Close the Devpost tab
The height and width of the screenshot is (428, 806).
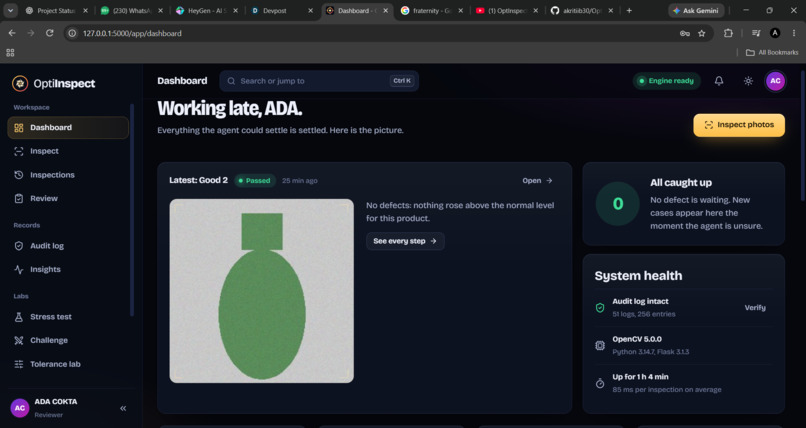(x=310, y=10)
